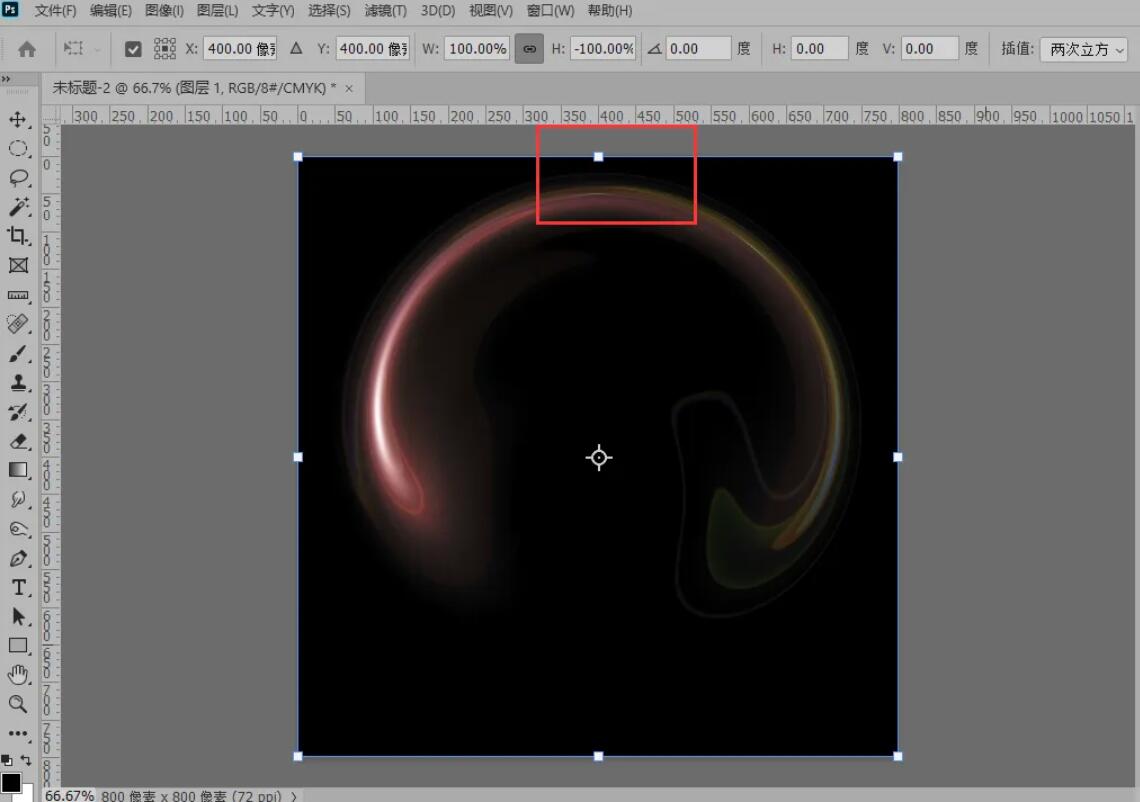Toggle the transform checkbox in options bar

click(134, 47)
